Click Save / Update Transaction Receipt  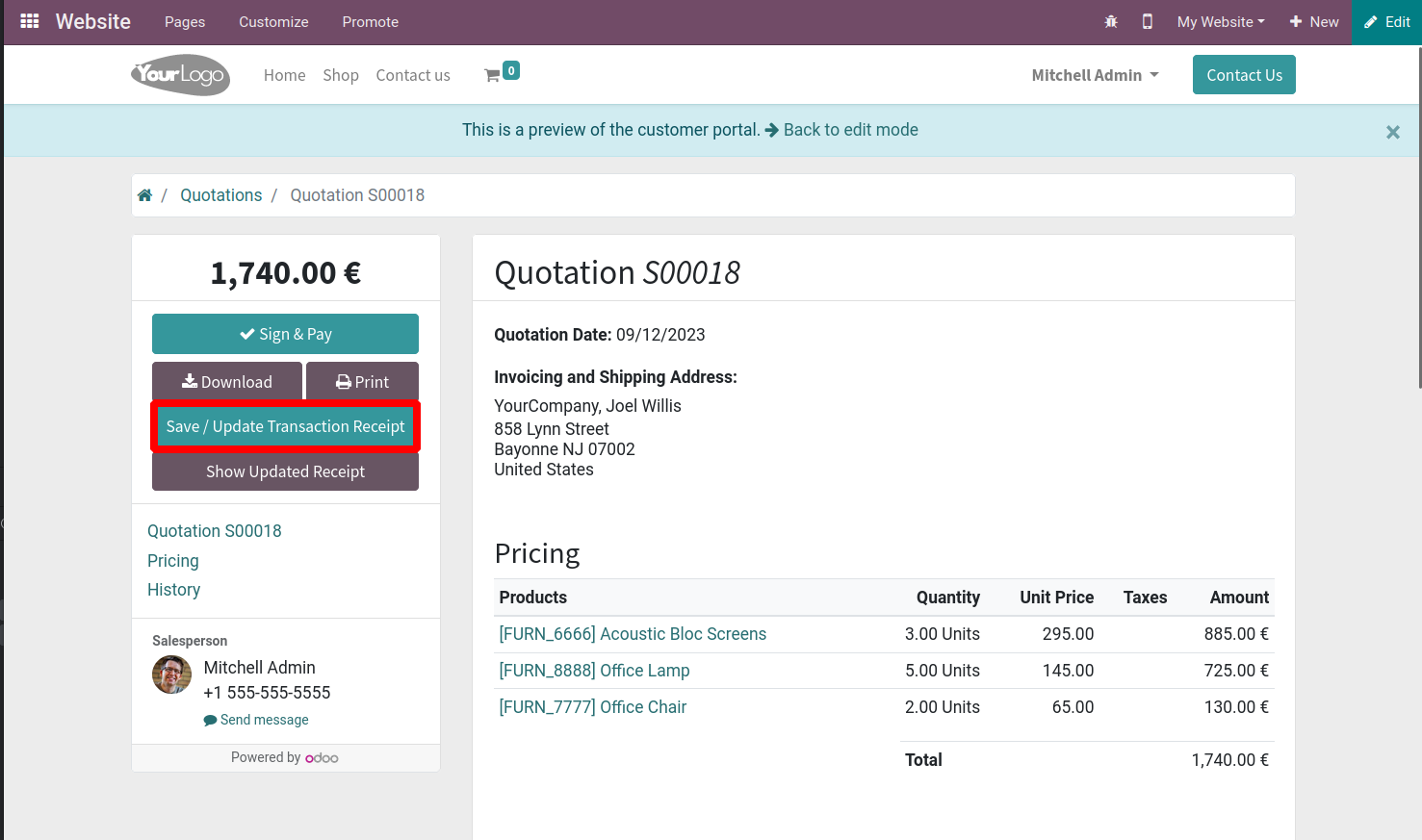pos(285,426)
